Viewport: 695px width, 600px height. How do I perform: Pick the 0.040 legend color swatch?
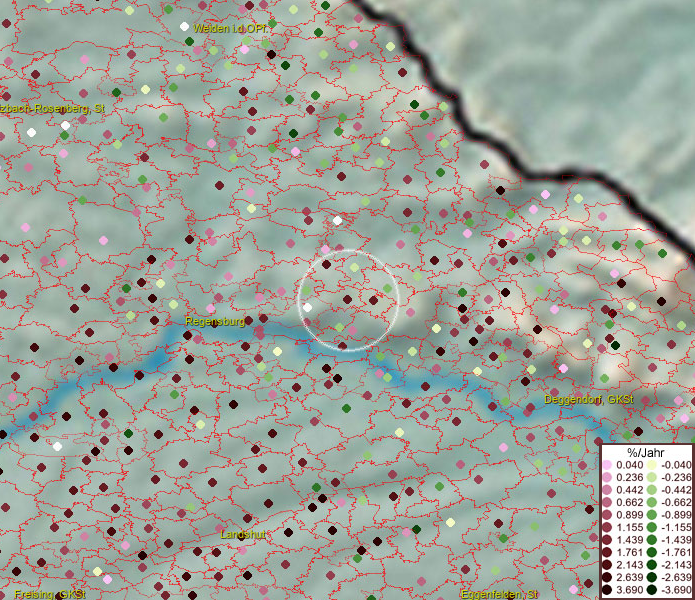point(607,465)
